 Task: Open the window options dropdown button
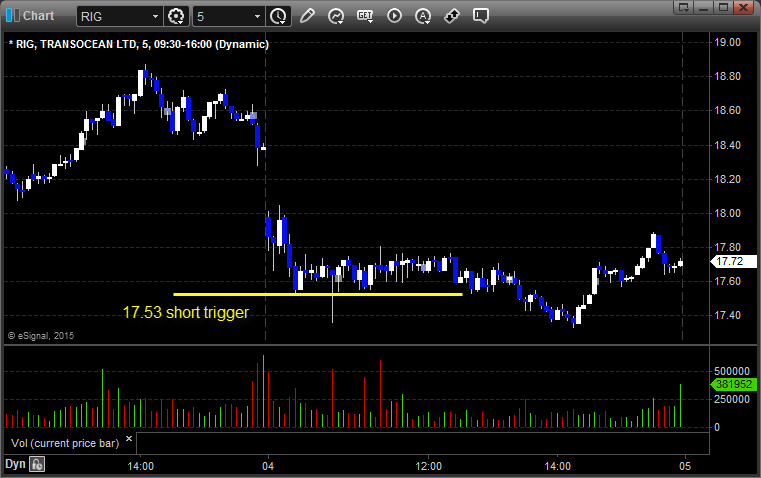[x=684, y=7]
